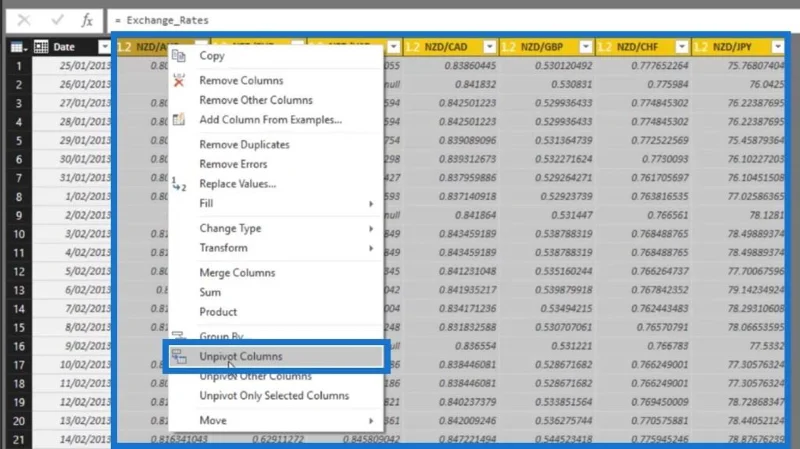Click the NZD/GBP data type icon
Image resolution: width=800 pixels, height=449 pixels.
[508, 47]
